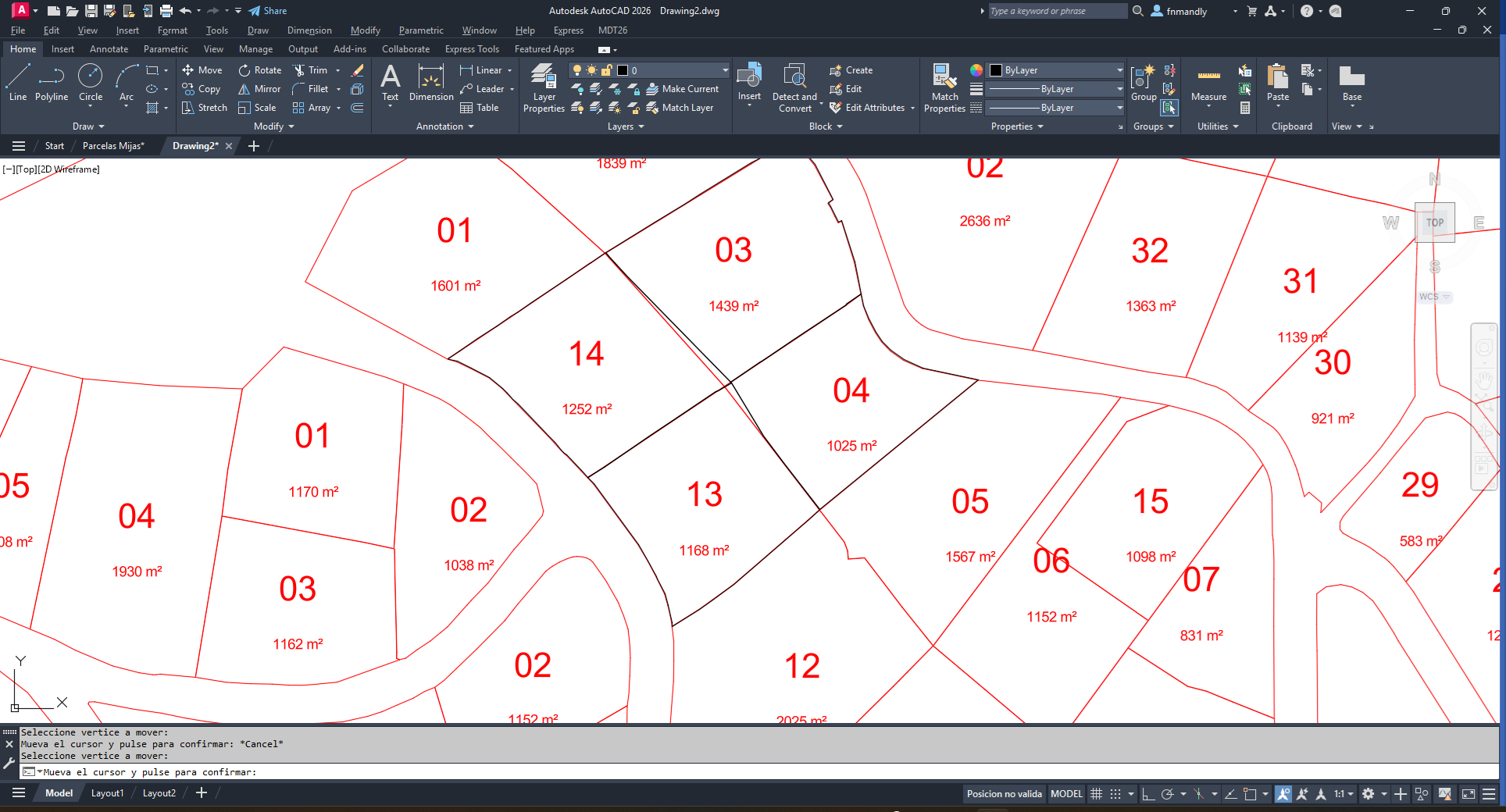
Task: Toggle isometric drafting in status bar
Action: click(x=1199, y=794)
